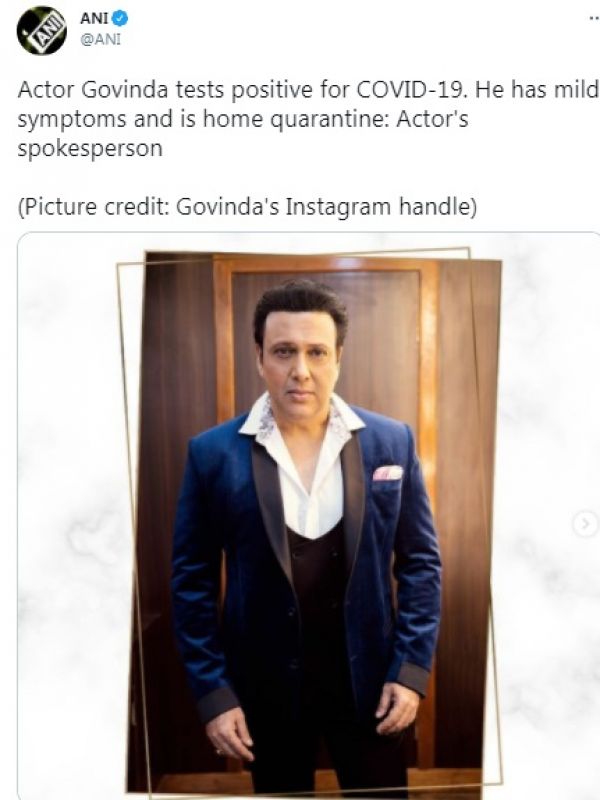Click the 'symptoms and is home quarantine' line

tap(243, 120)
